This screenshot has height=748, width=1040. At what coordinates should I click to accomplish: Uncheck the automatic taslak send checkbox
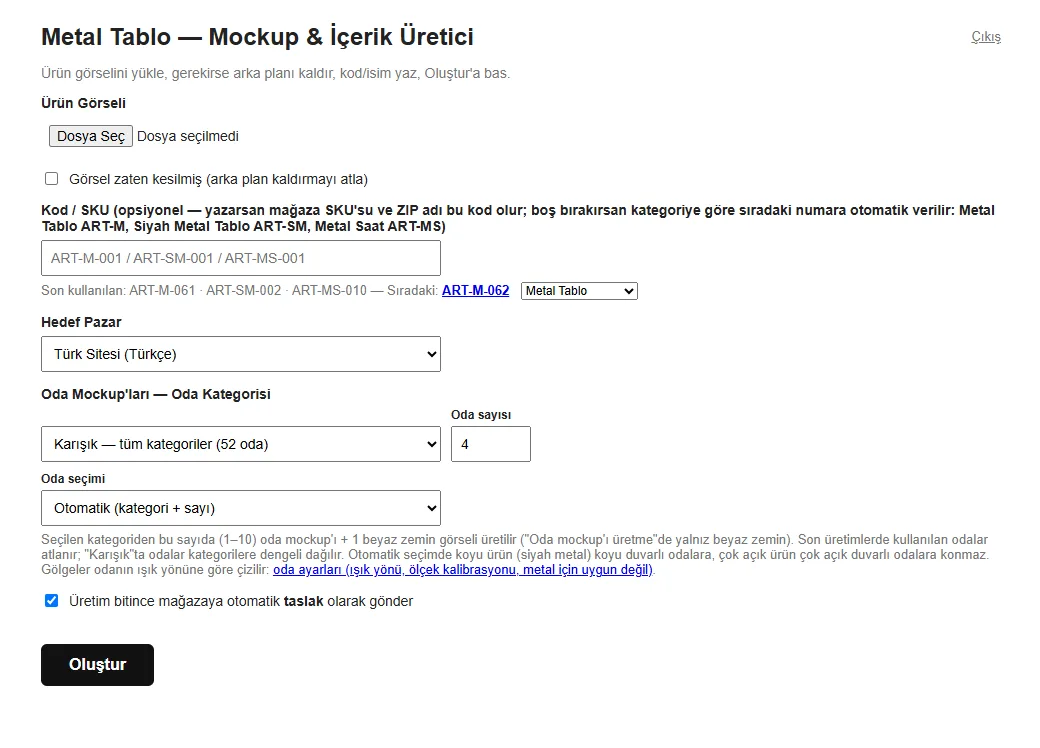52,601
